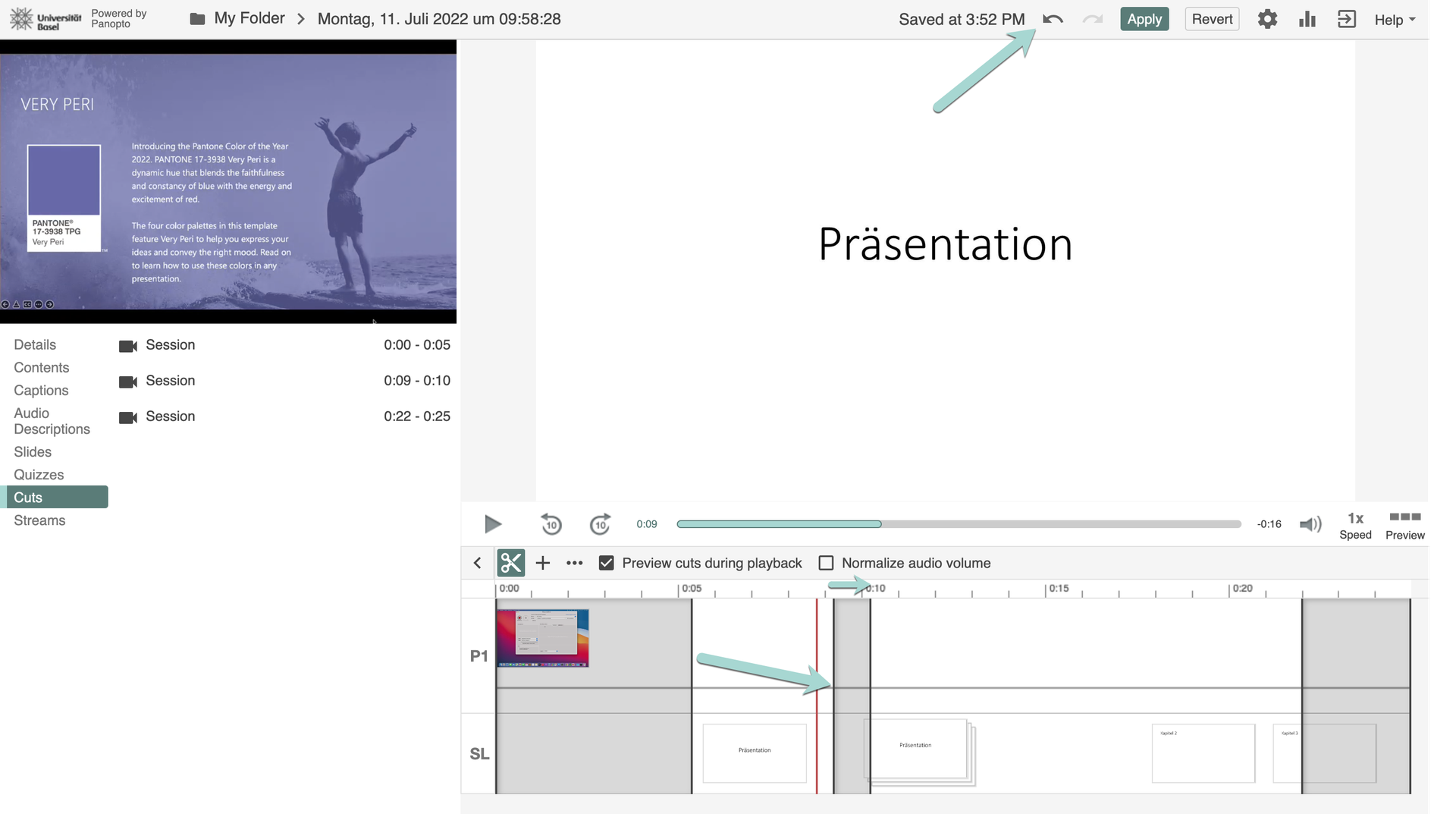Click the Revert button

pyautogui.click(x=1212, y=20)
